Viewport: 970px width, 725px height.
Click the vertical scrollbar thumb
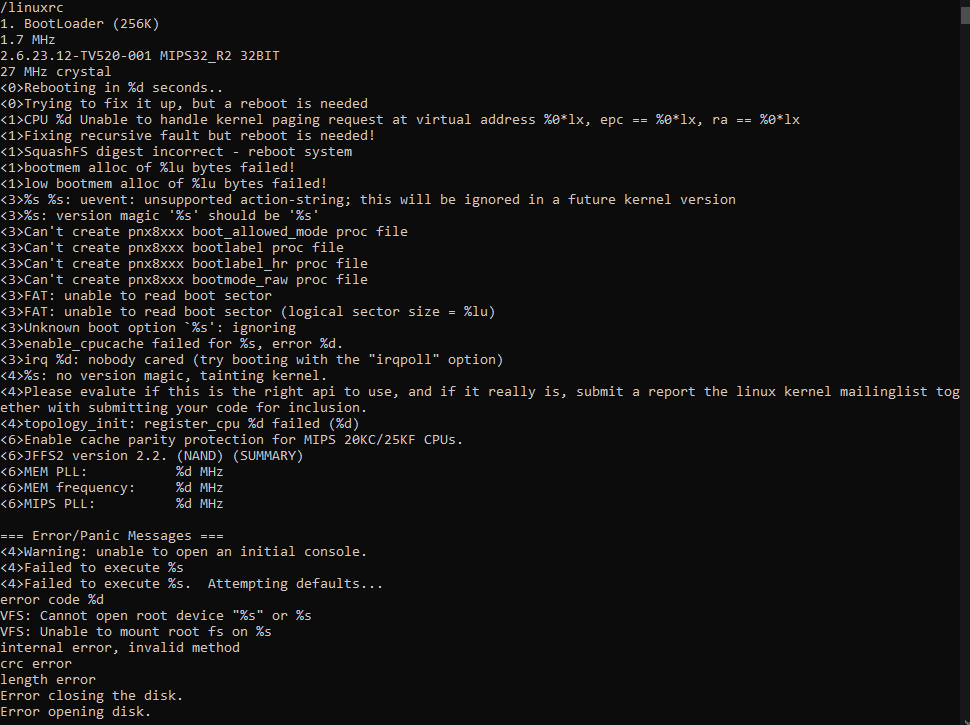[x=965, y=12]
